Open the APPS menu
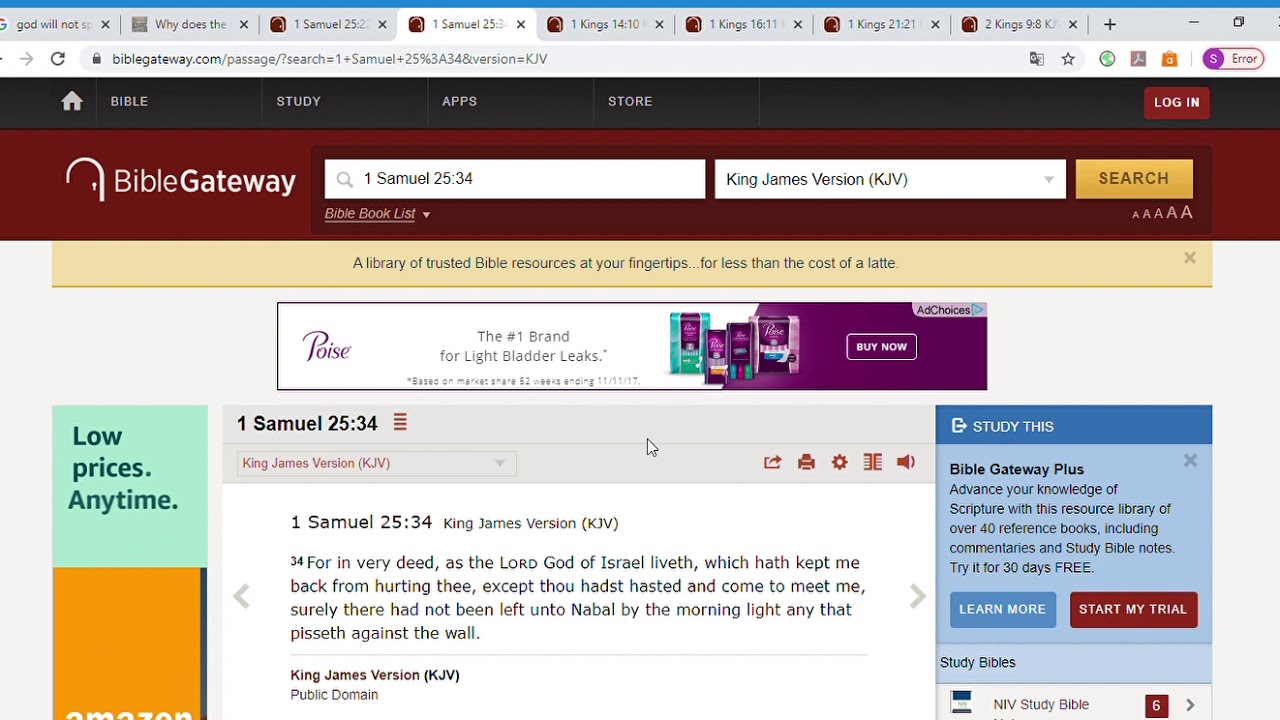The image size is (1280, 720). [459, 101]
